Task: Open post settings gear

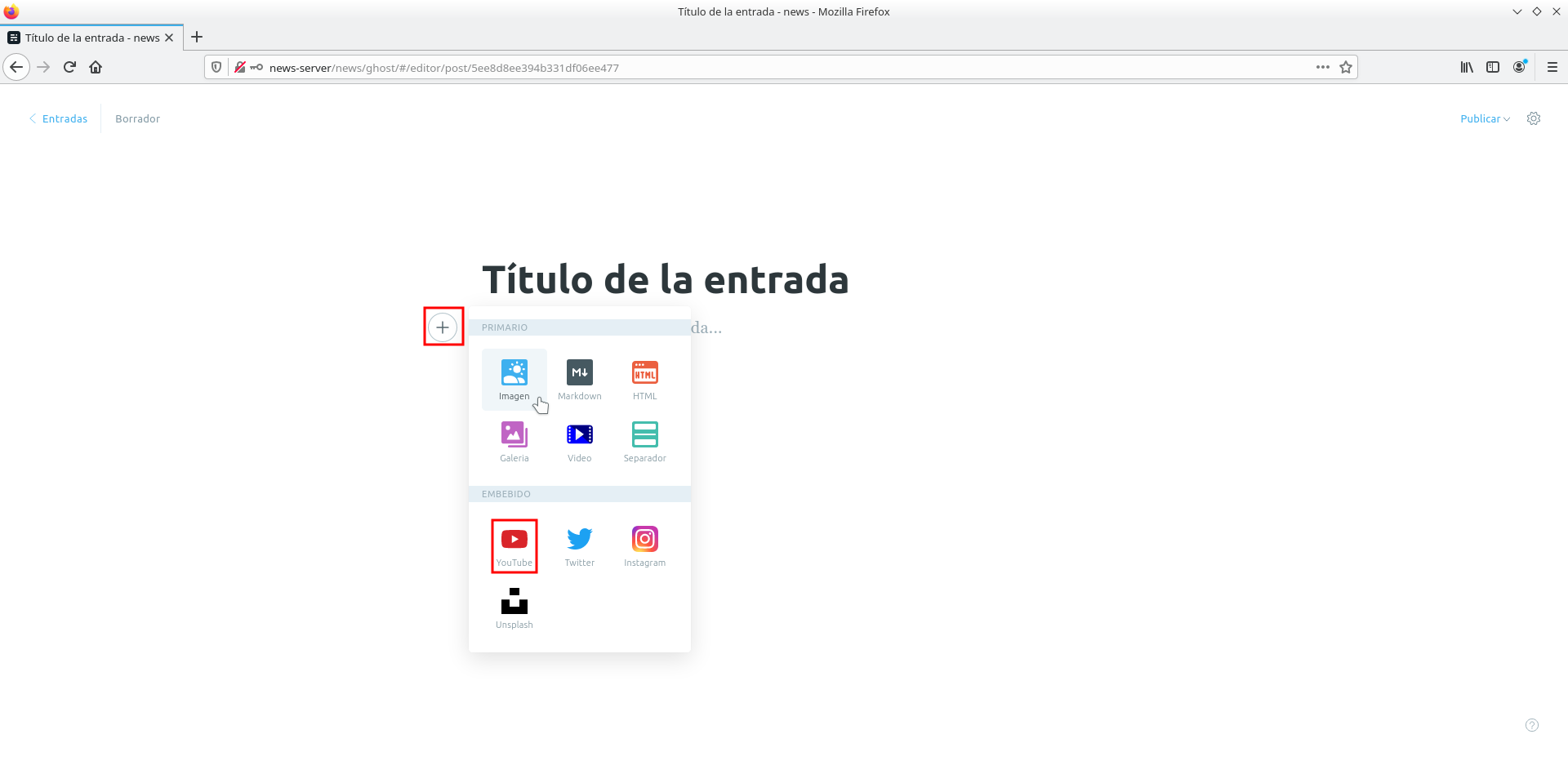Action: click(1533, 118)
